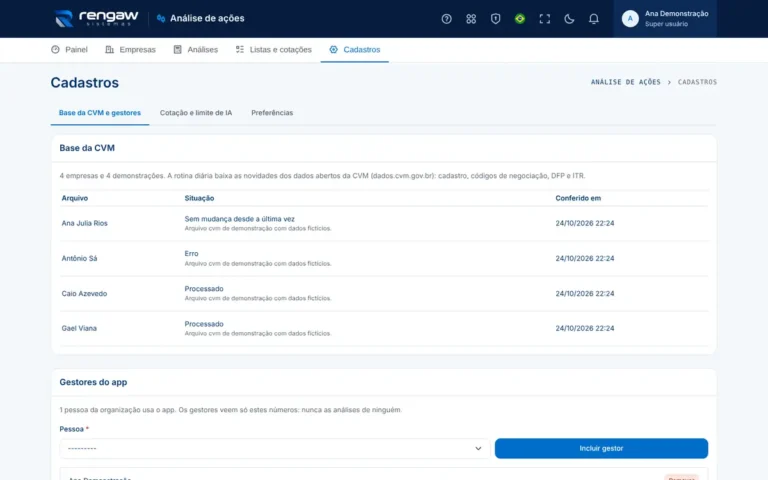Switch to Cotação e limite de IA tab

(x=196, y=113)
